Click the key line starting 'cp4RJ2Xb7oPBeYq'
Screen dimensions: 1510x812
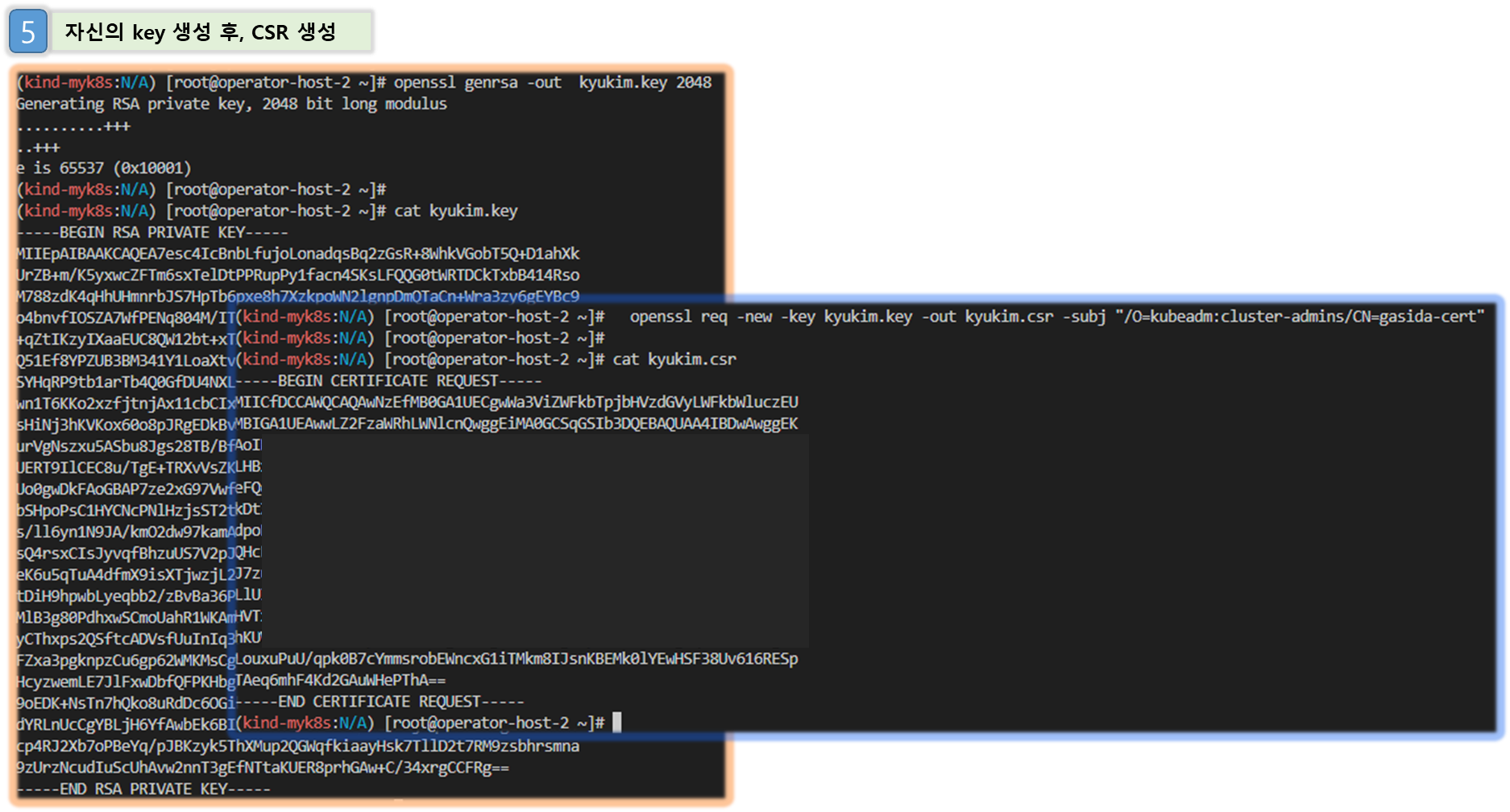(298, 746)
